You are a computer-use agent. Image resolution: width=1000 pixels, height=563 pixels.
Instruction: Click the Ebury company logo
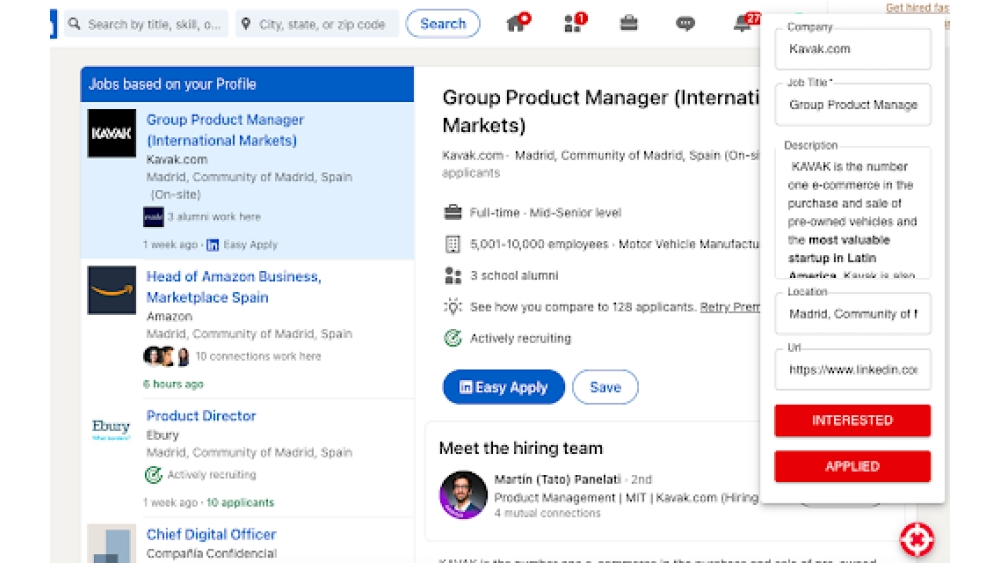(x=112, y=428)
